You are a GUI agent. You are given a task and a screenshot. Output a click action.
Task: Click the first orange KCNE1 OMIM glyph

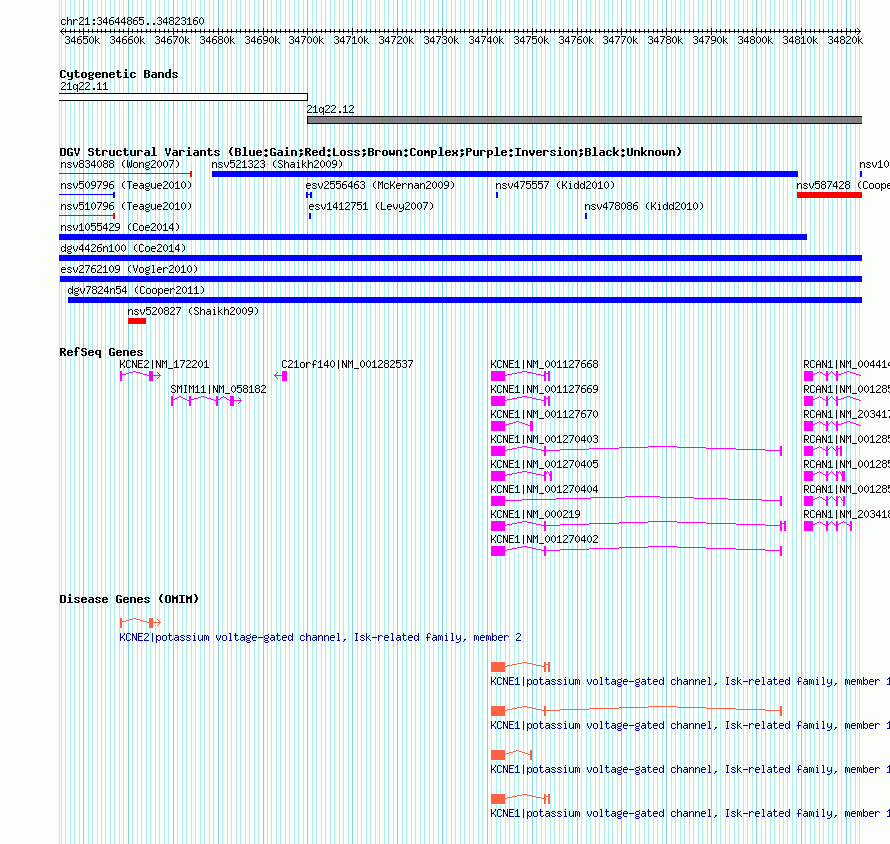coord(520,666)
